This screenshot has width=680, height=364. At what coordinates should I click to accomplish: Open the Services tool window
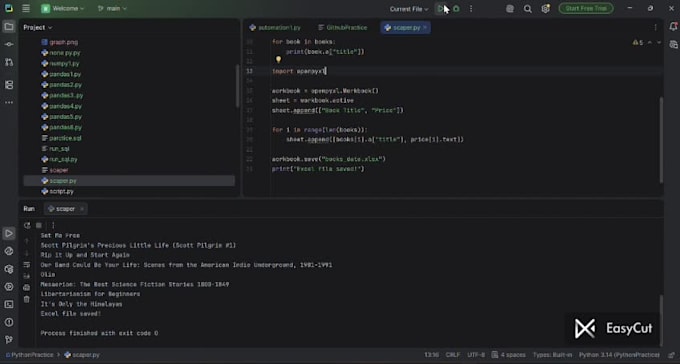(x=9, y=287)
